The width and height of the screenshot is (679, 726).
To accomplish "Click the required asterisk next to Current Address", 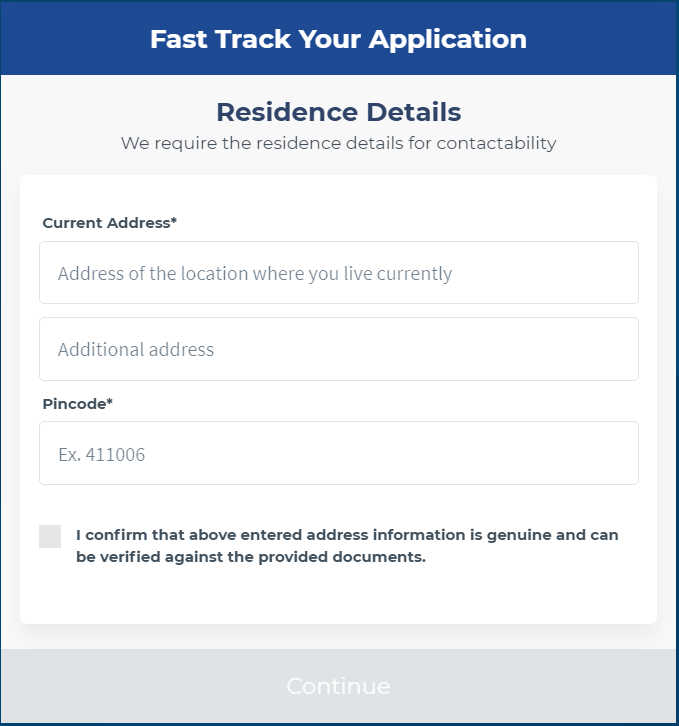I will 174,222.
